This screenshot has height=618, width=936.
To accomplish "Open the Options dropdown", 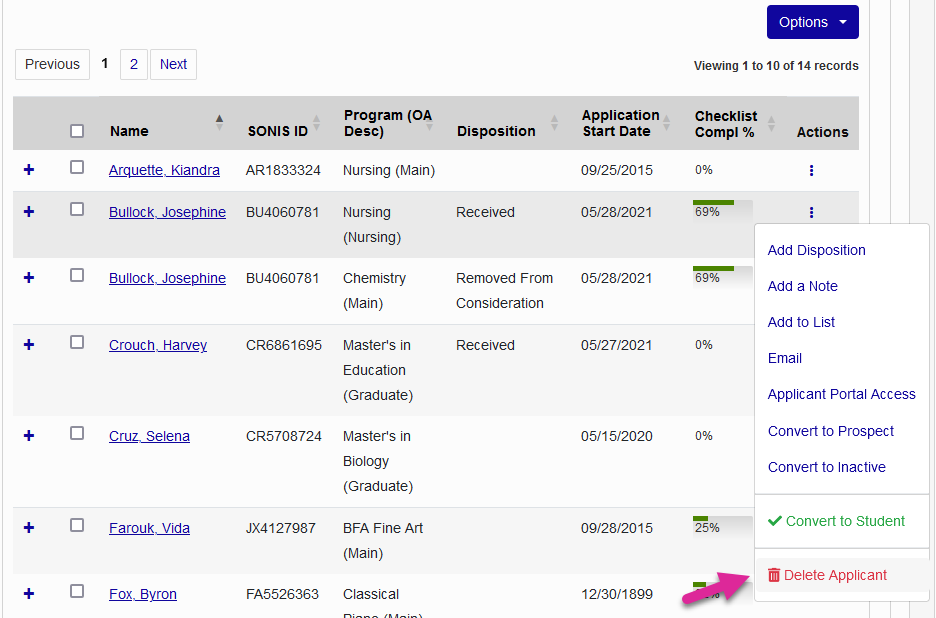I will click(x=812, y=21).
